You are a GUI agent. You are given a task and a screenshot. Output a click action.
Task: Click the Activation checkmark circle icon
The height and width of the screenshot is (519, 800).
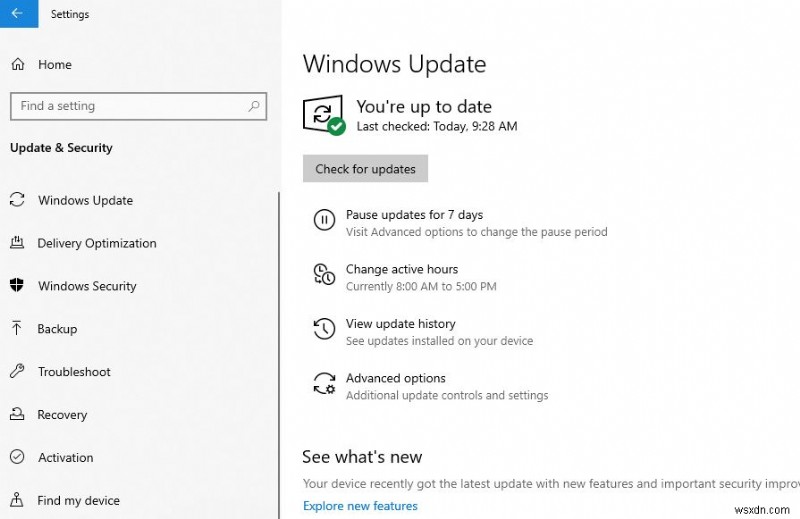17,457
